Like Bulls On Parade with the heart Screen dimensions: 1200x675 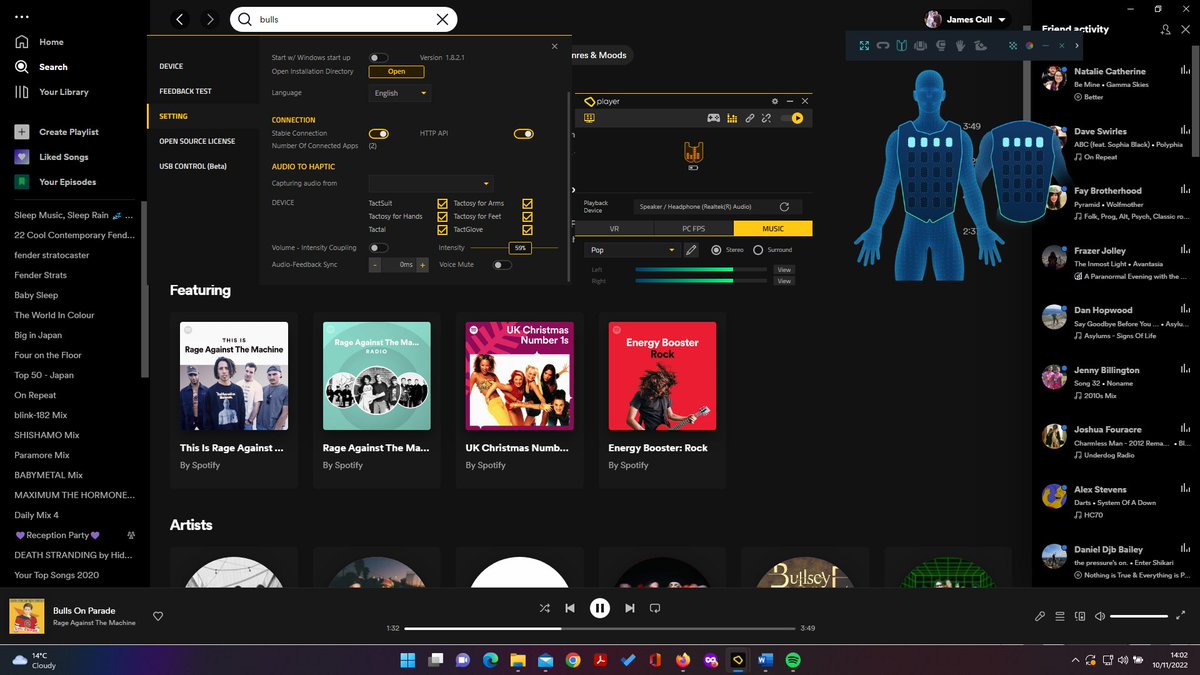tap(158, 616)
